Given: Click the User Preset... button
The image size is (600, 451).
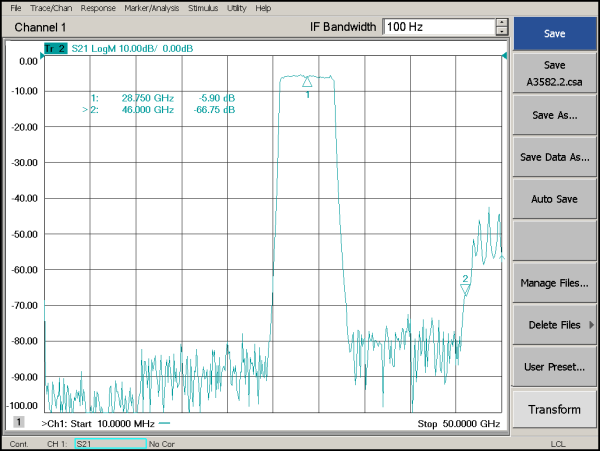Looking at the screenshot, I should (x=554, y=367).
